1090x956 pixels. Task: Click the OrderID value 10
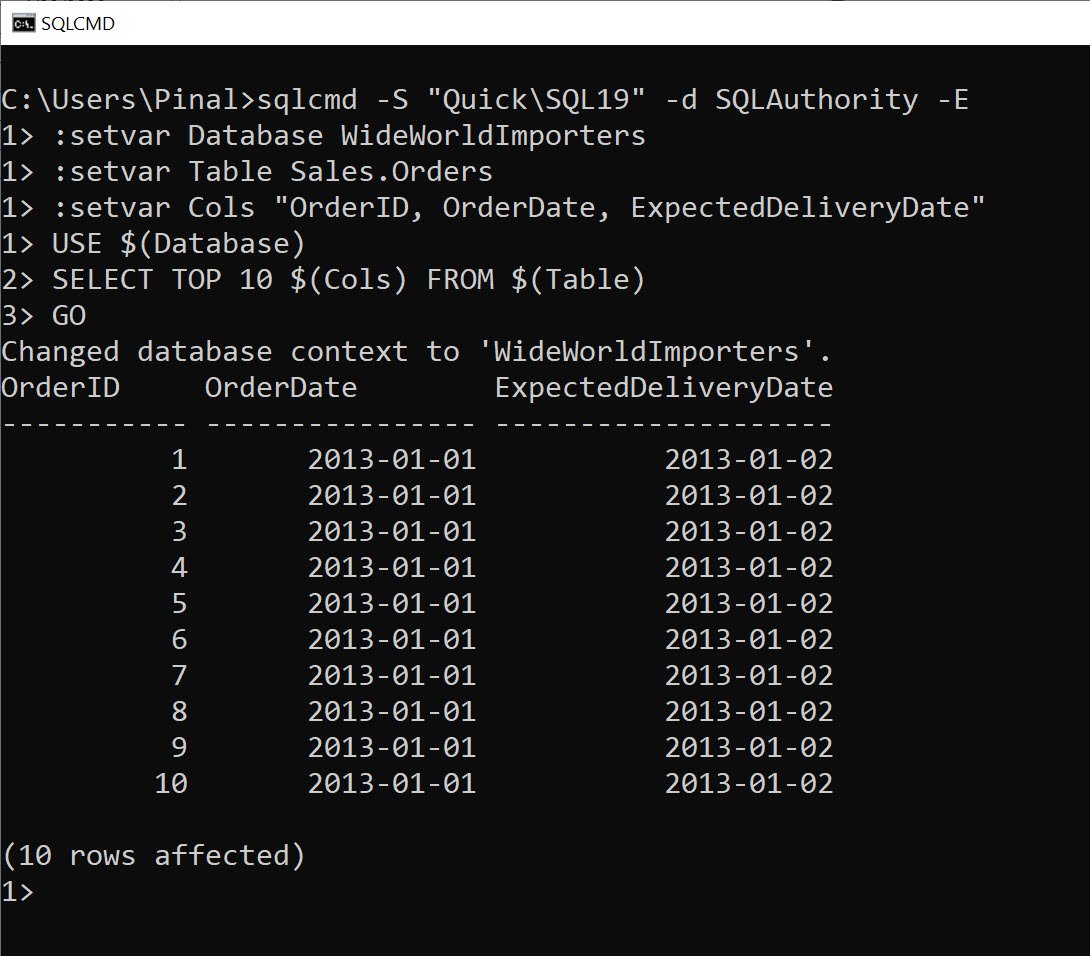pos(171,783)
